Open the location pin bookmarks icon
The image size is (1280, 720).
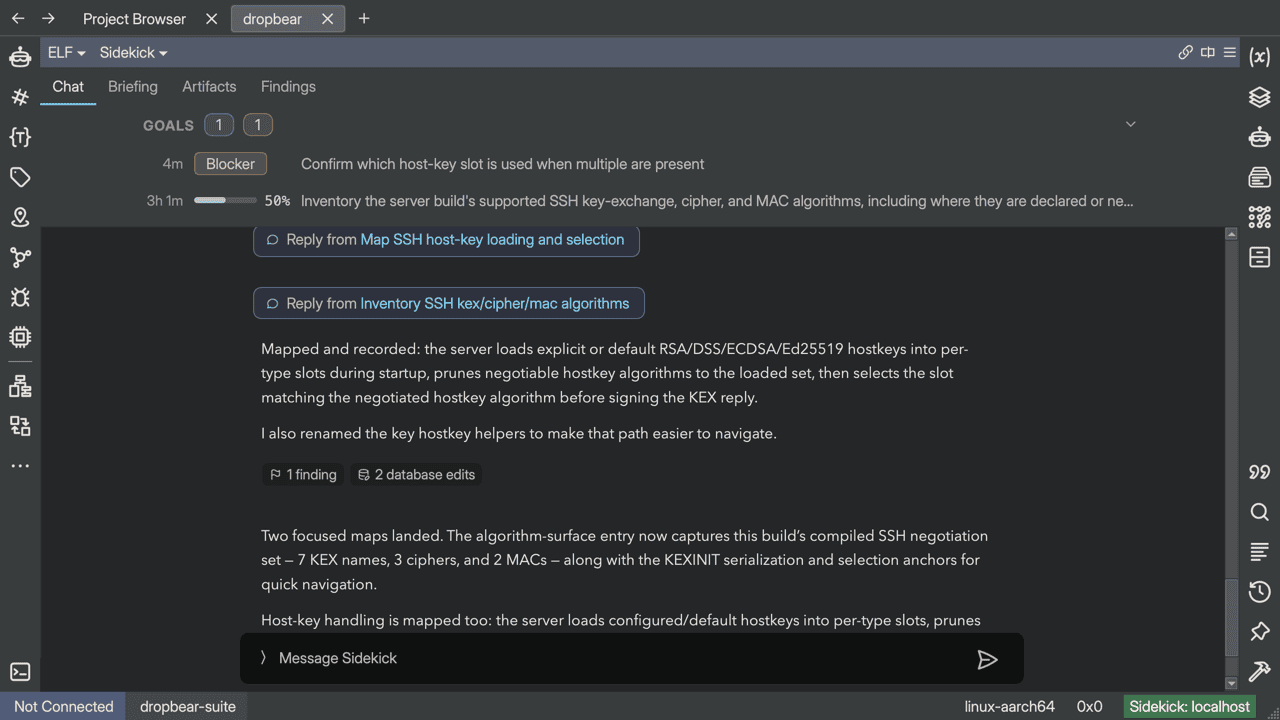[x=20, y=217]
